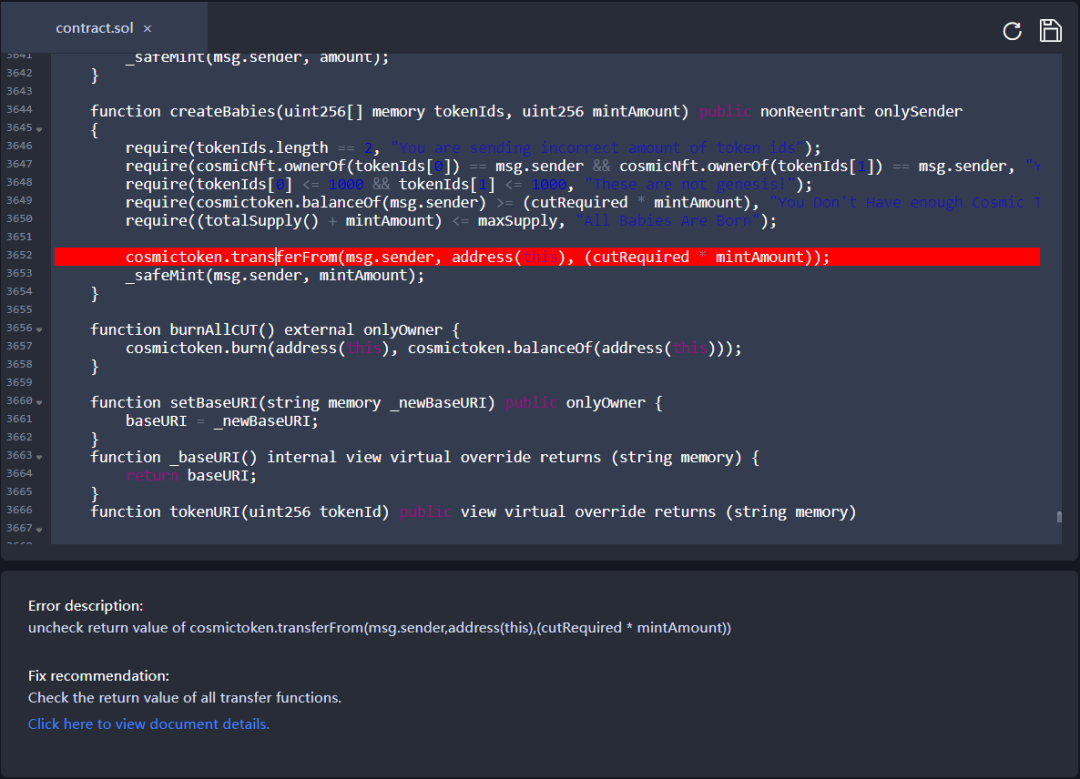Click the 'Error description:' message text
1080x779 pixels.
(85, 606)
